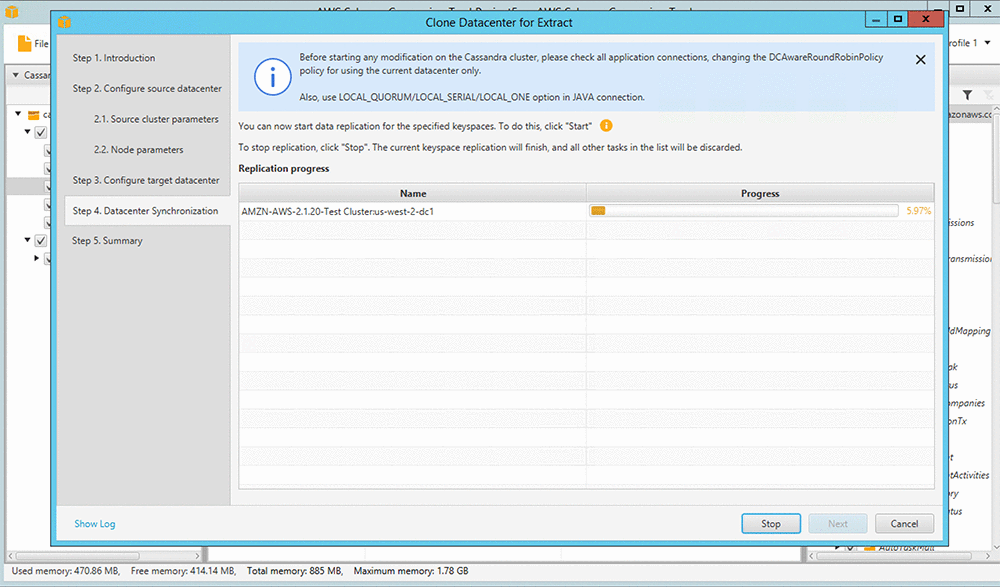Click the replication progress bar showing 5.97%
The image size is (1000, 587).
tap(745, 211)
